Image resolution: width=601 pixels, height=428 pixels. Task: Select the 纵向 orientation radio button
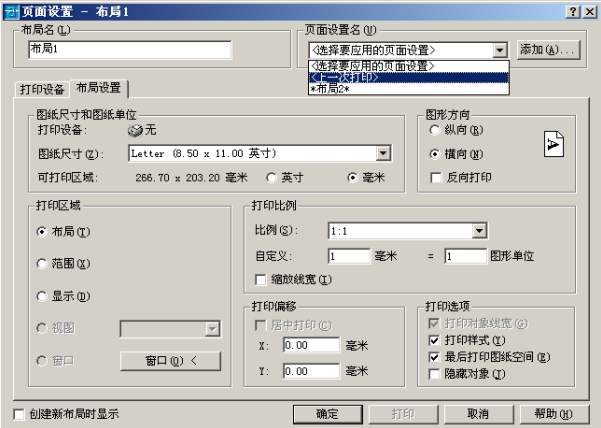click(x=434, y=130)
